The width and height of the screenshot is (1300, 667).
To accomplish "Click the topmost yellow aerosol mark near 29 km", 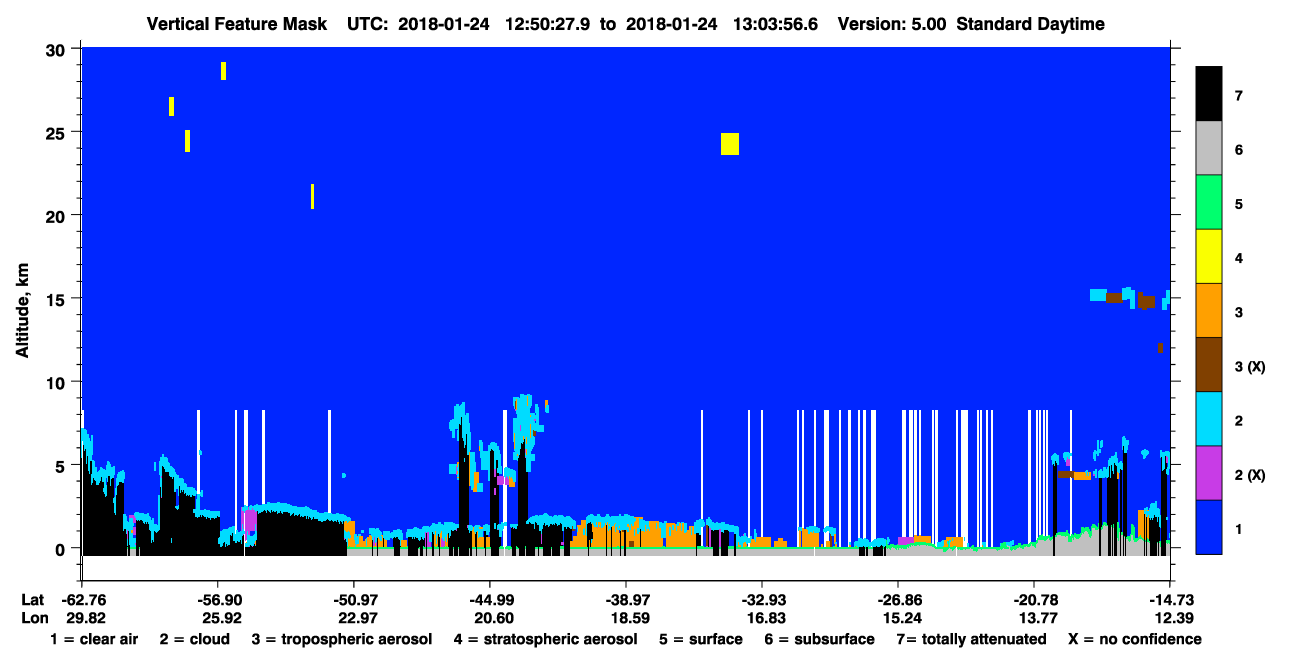I will tap(223, 71).
